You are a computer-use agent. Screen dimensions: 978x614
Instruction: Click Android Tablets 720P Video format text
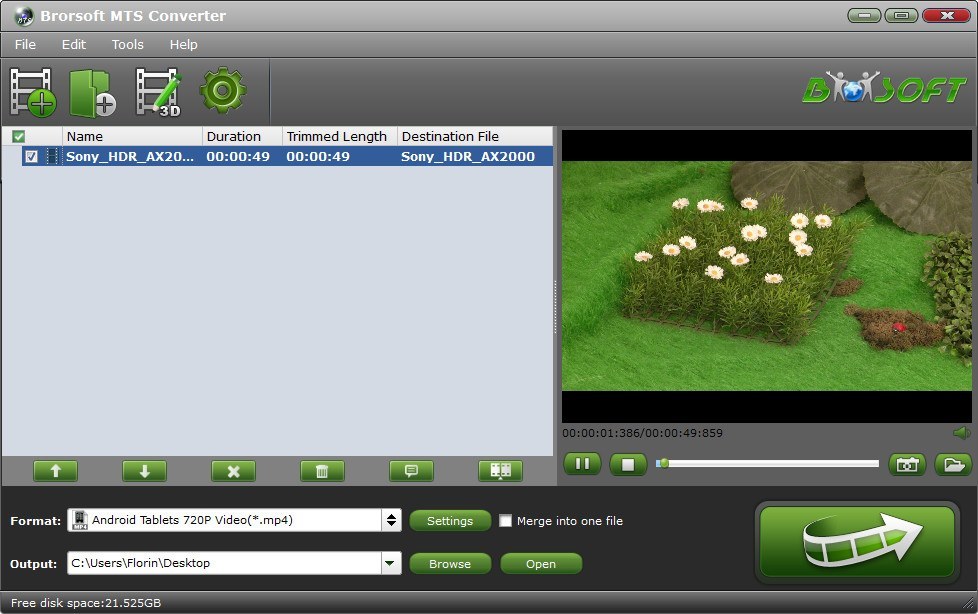(192, 520)
